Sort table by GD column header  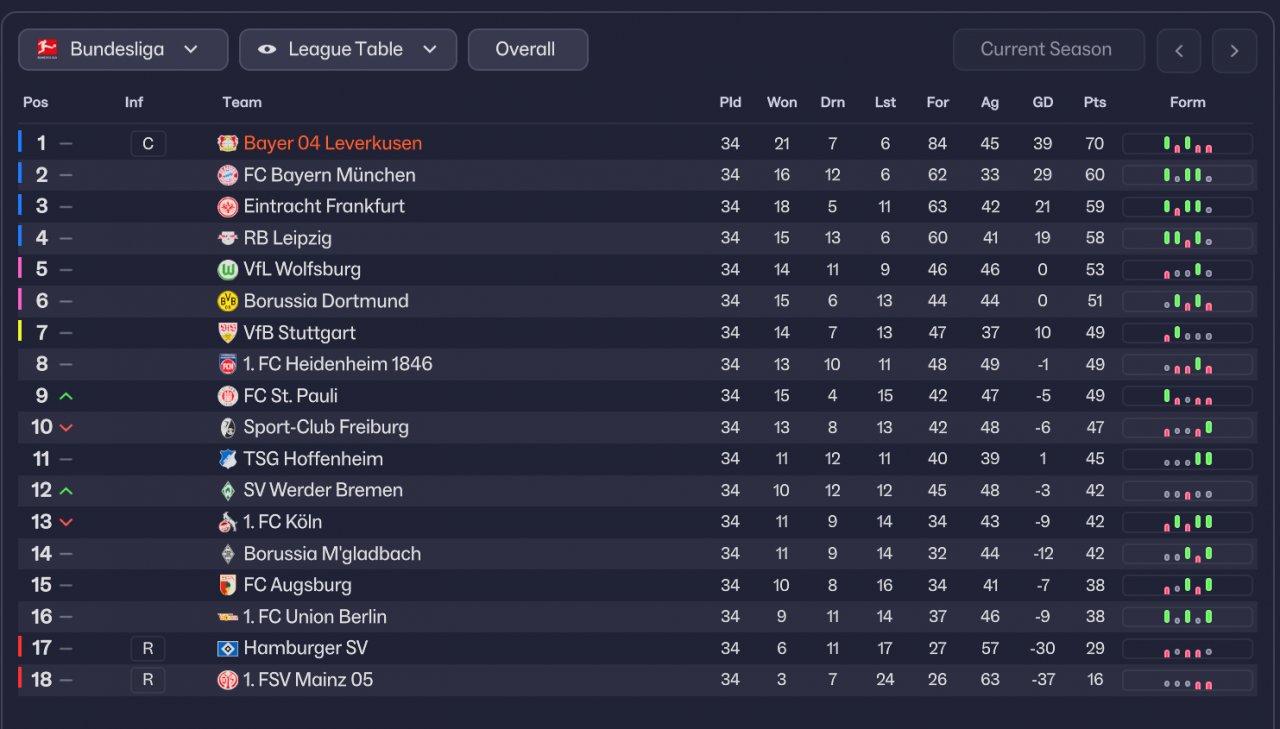click(1043, 102)
